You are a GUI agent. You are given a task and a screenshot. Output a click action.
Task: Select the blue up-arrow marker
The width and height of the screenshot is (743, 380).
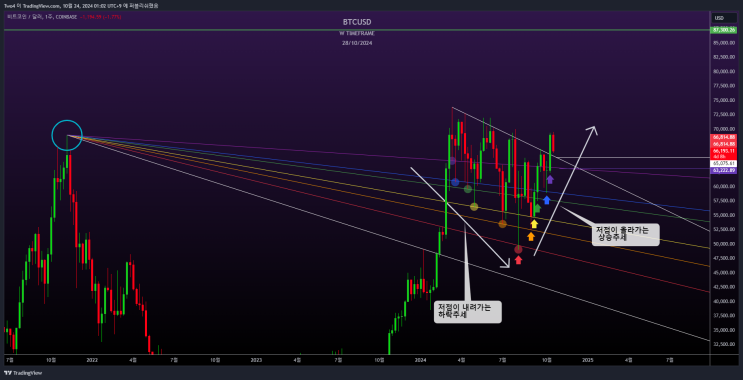[x=547, y=199]
